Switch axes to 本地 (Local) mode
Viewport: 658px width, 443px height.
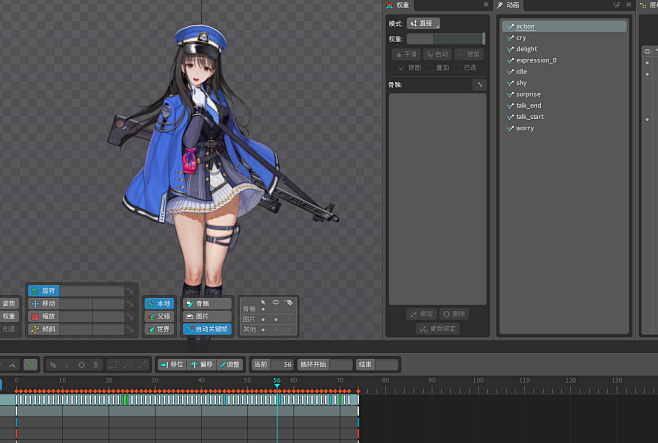click(159, 303)
